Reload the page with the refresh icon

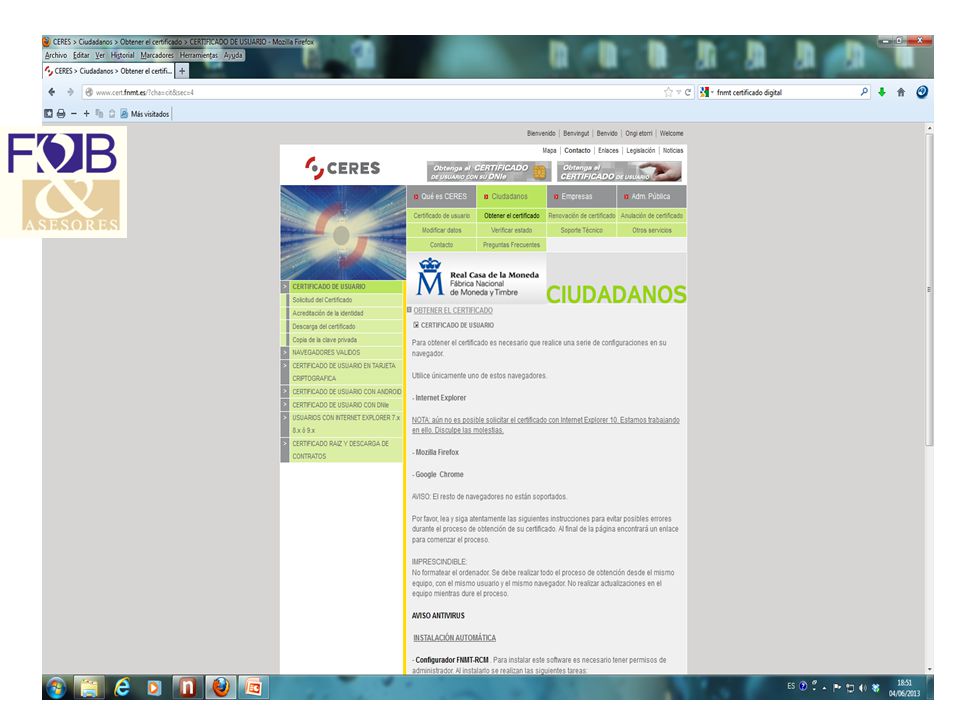[x=688, y=92]
